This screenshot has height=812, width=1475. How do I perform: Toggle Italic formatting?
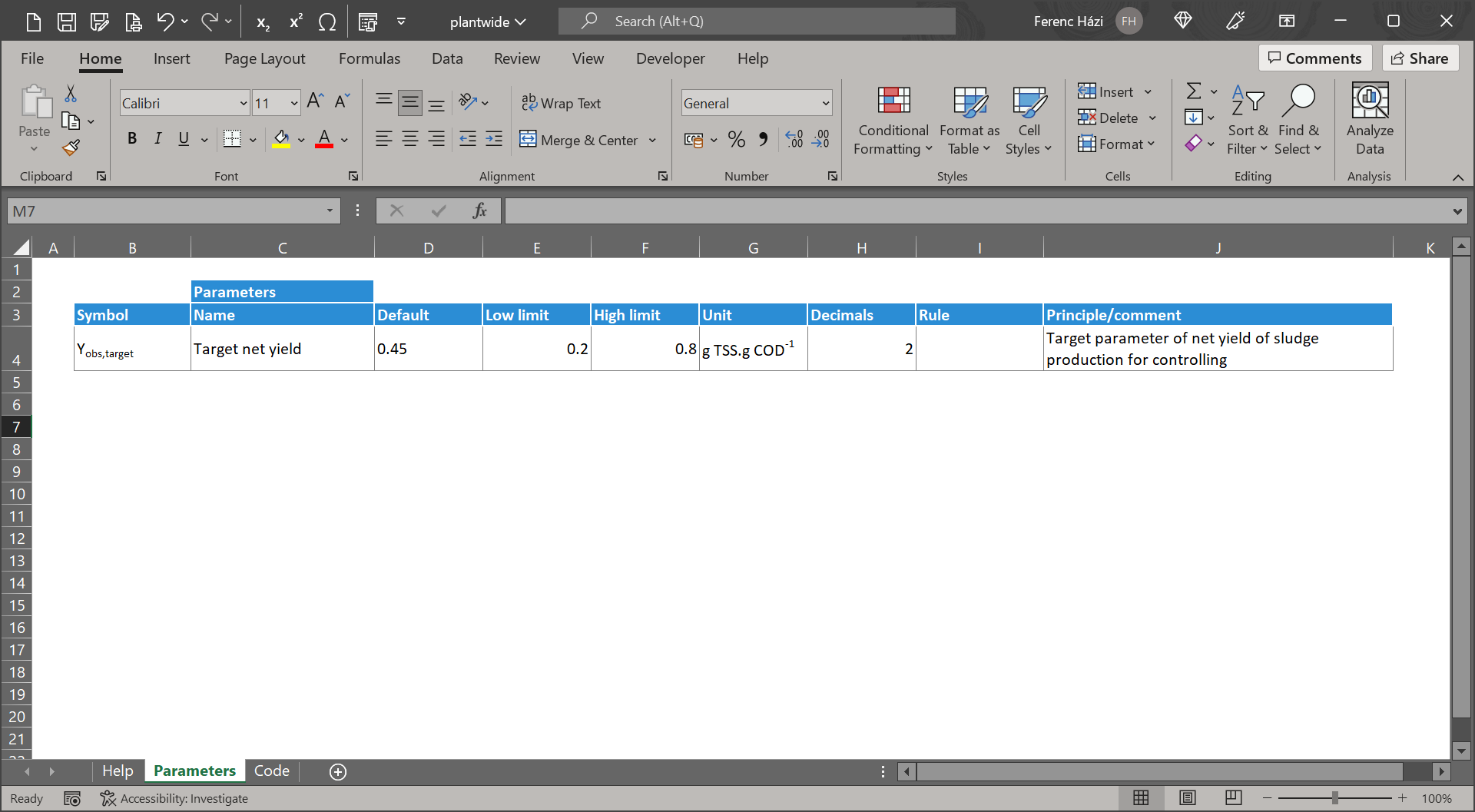click(157, 139)
